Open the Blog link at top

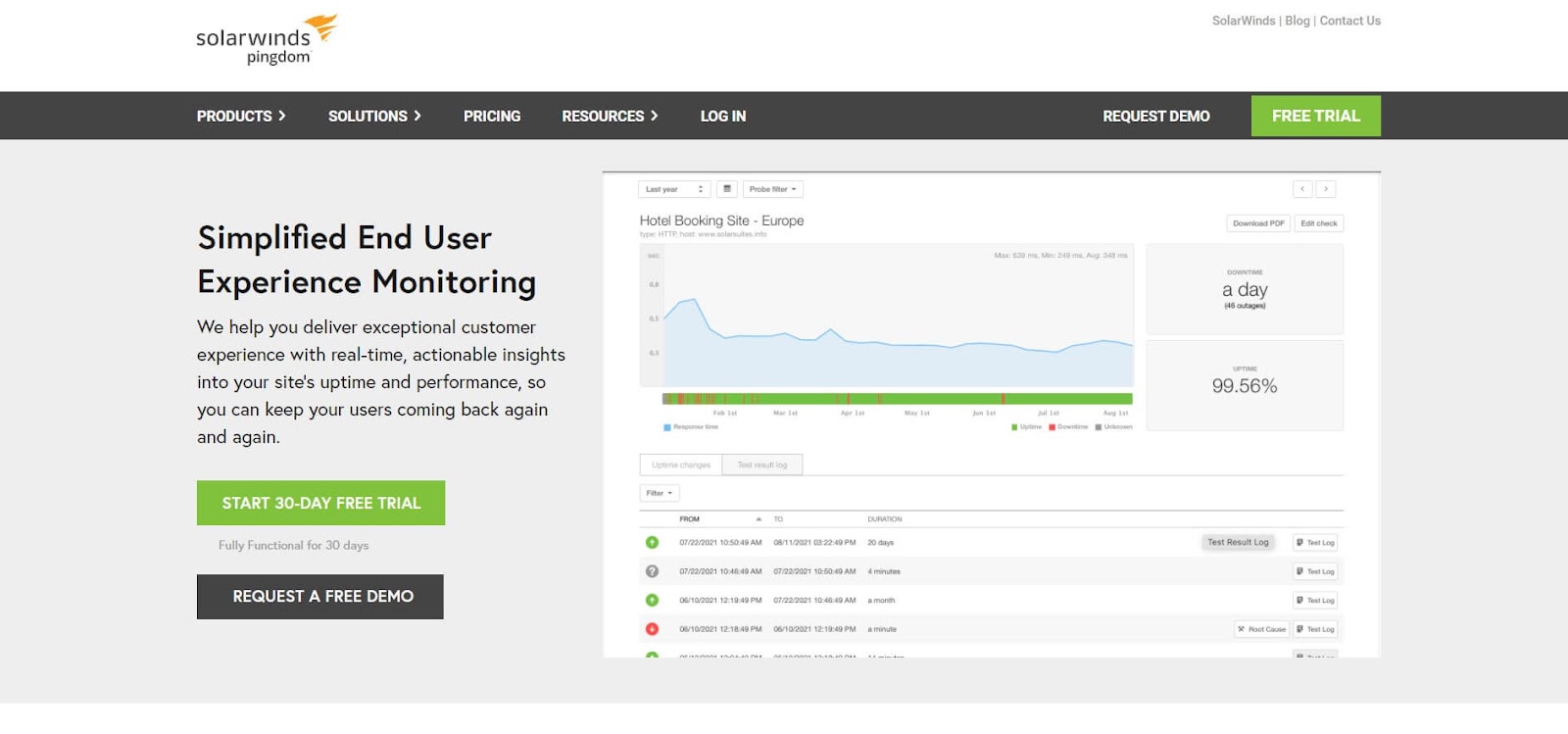[x=1298, y=21]
